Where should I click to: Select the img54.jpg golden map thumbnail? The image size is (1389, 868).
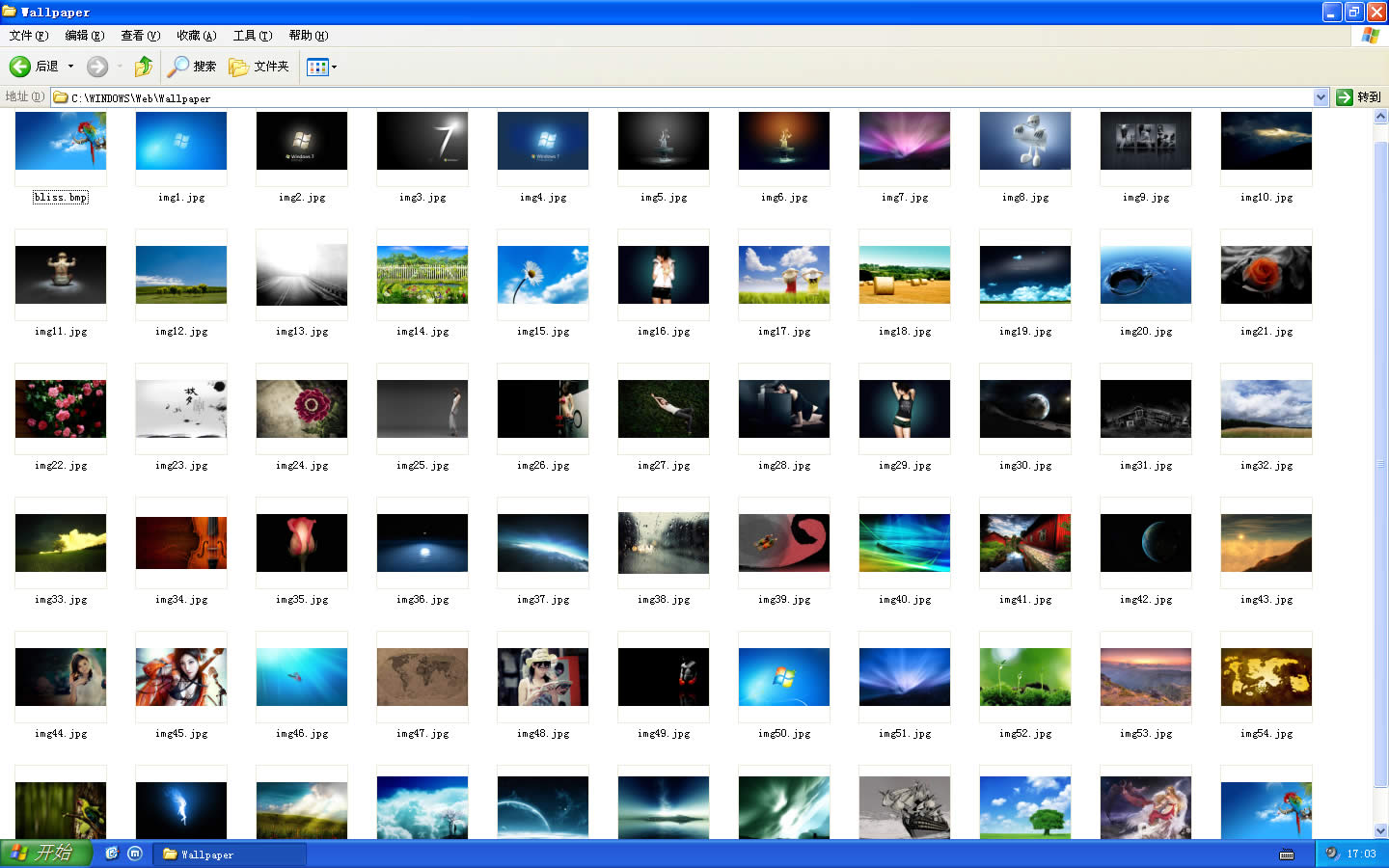(1266, 677)
